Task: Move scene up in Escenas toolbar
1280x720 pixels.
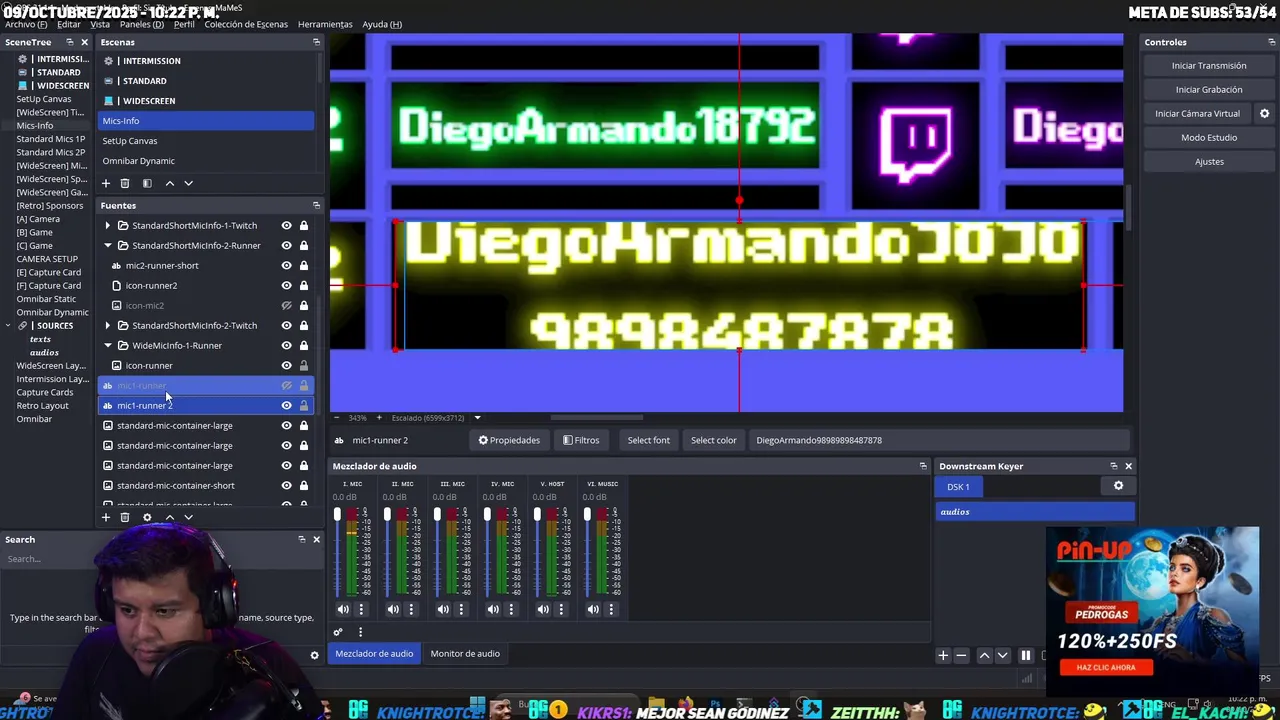Action: pyautogui.click(x=169, y=183)
